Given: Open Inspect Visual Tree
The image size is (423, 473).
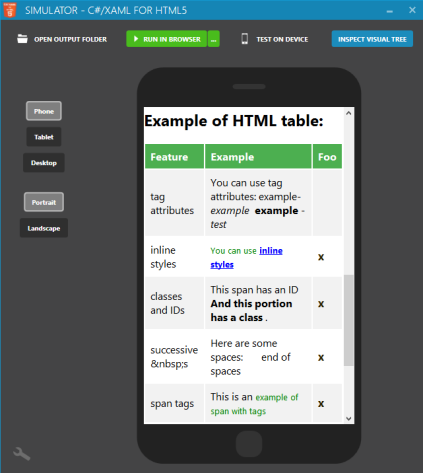Looking at the screenshot, I should 372,39.
